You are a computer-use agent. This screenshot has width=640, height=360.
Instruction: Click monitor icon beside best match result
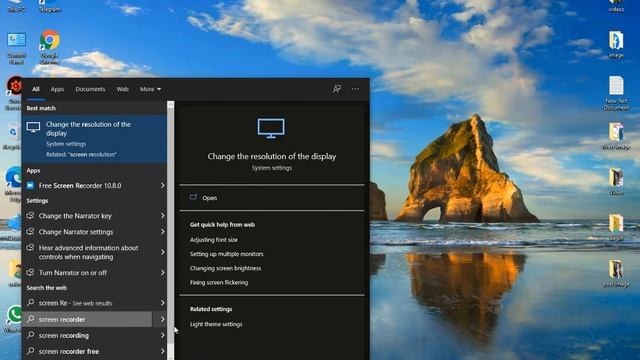tap(33, 127)
